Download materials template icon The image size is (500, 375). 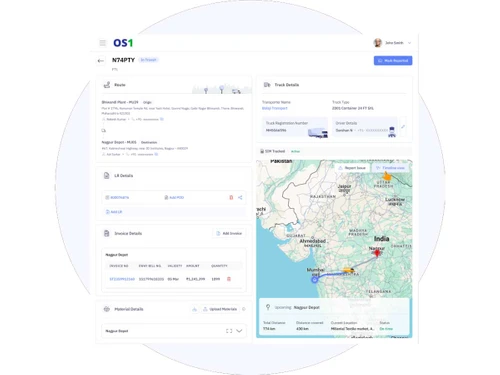point(194,309)
